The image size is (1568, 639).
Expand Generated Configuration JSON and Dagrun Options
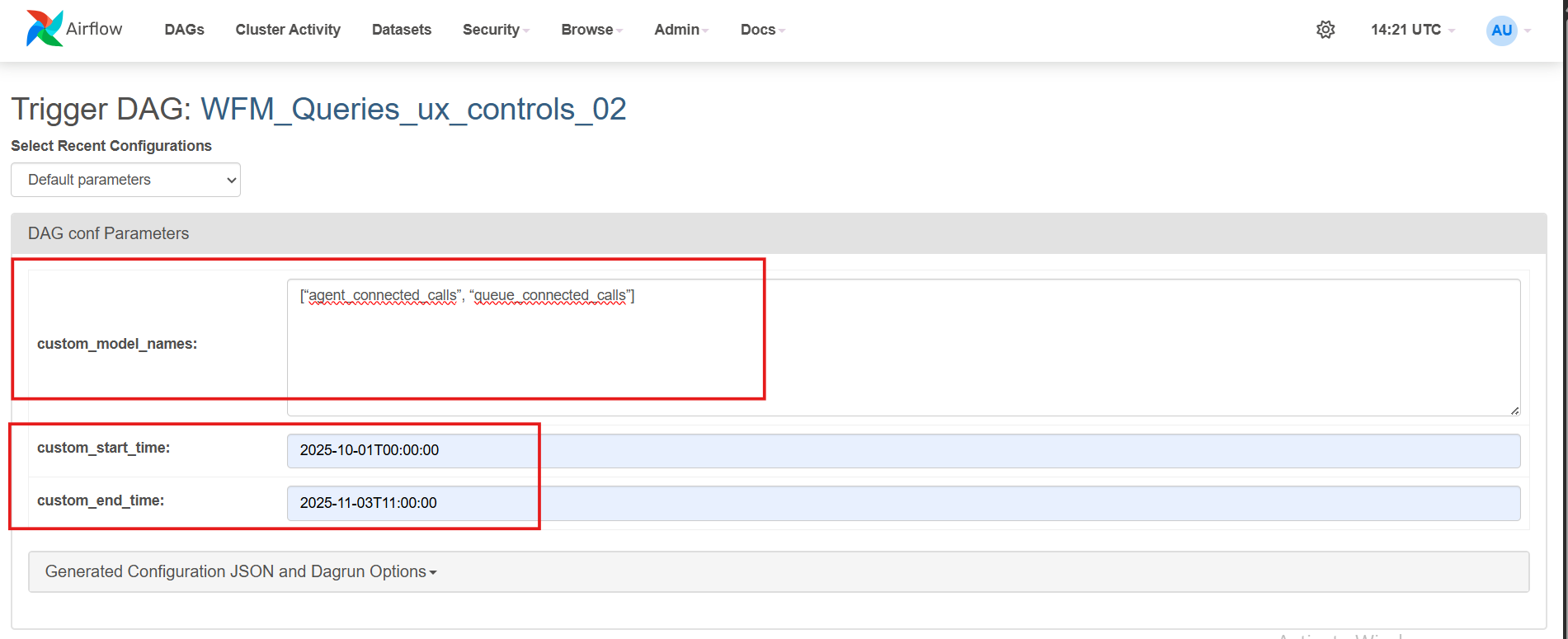pyautogui.click(x=241, y=571)
